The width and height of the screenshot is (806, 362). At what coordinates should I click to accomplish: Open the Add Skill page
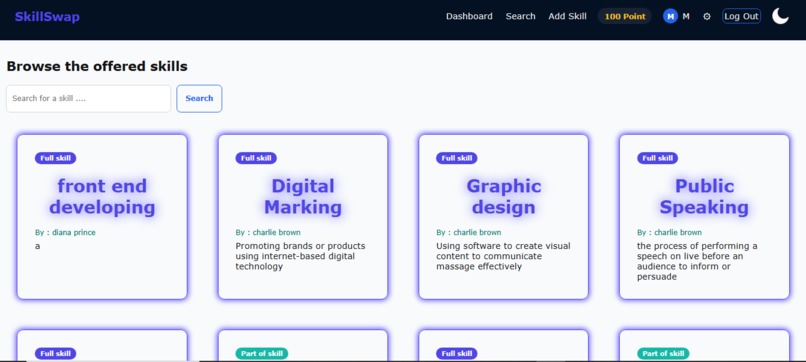click(x=567, y=16)
